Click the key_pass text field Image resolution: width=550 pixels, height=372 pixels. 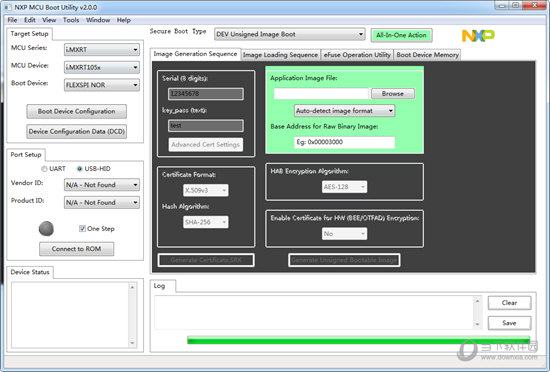click(x=206, y=126)
